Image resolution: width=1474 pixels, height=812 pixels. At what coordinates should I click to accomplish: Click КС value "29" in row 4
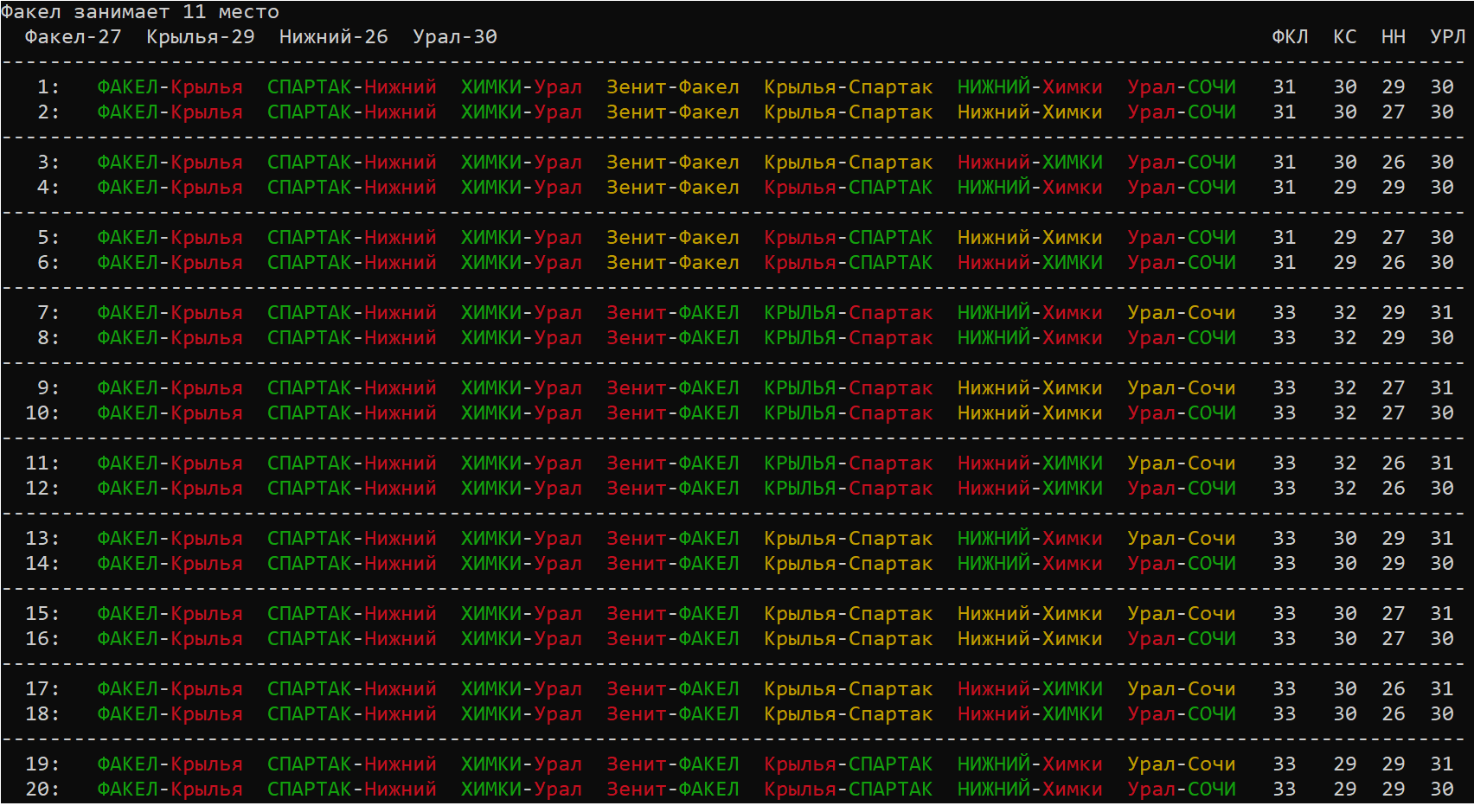tap(1345, 188)
